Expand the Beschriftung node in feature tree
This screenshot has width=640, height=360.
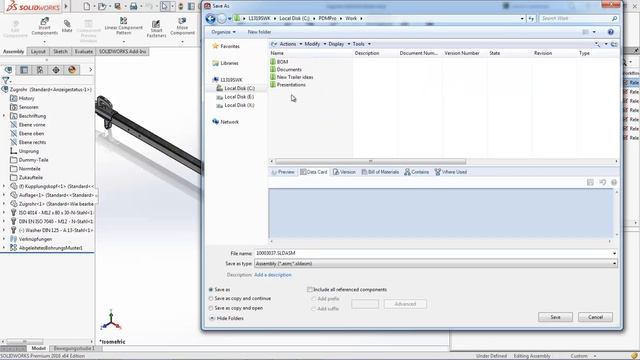(x=4, y=116)
